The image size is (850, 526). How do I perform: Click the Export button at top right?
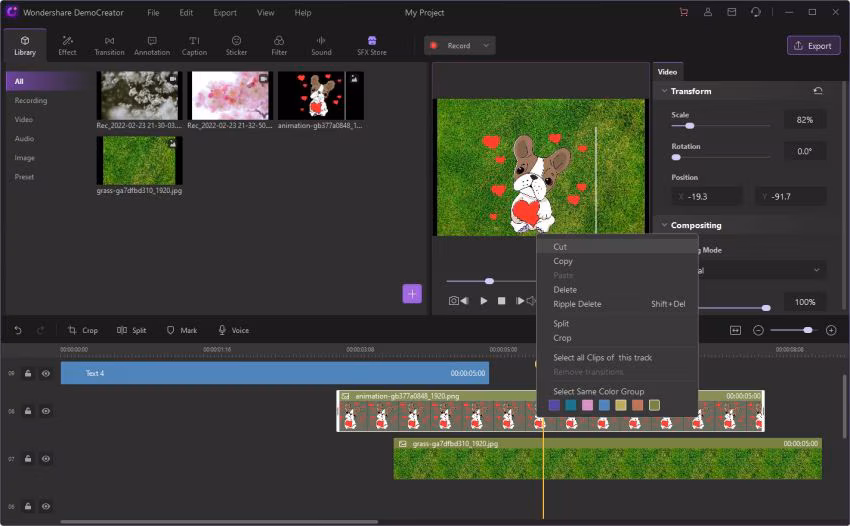pos(813,46)
